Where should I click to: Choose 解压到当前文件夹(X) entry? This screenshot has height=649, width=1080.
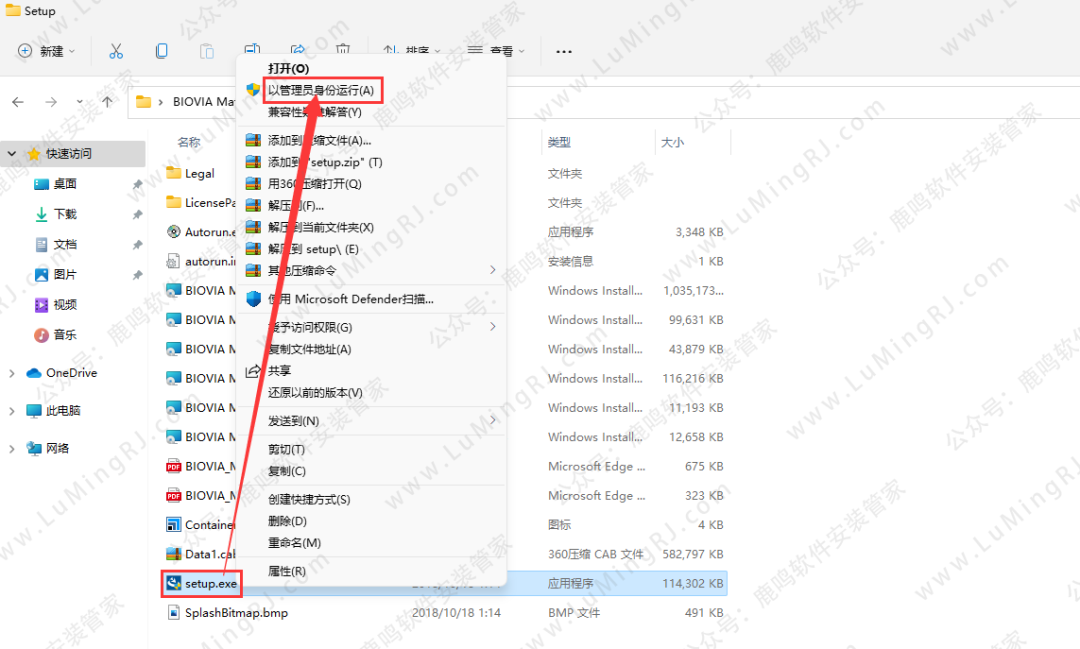coord(321,227)
